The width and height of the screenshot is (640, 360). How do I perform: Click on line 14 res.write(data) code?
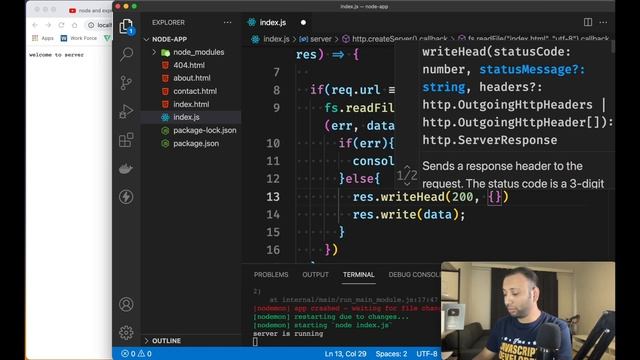(409, 215)
